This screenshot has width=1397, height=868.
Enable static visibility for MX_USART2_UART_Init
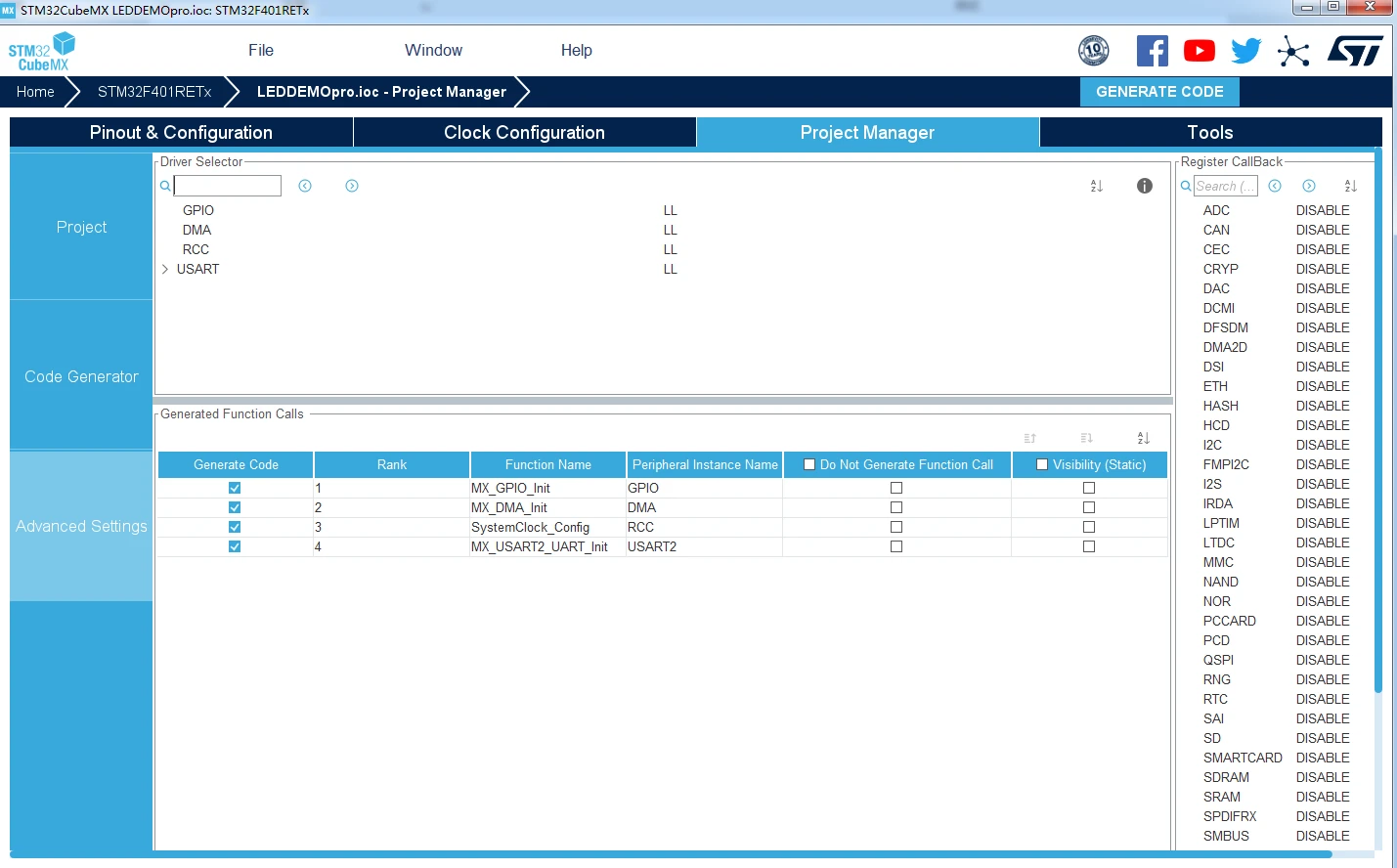tap(1089, 546)
